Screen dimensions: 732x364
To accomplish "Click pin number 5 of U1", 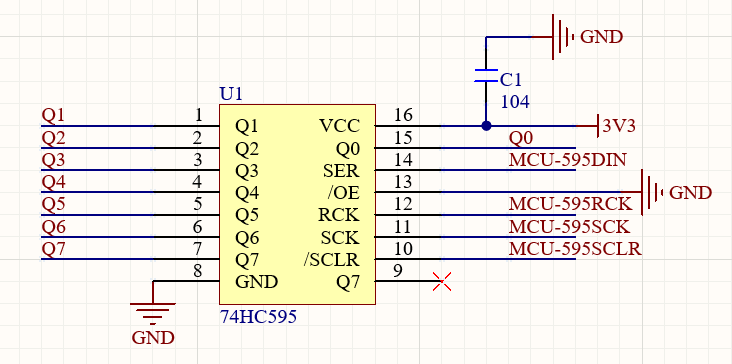I will pyautogui.click(x=197, y=204).
